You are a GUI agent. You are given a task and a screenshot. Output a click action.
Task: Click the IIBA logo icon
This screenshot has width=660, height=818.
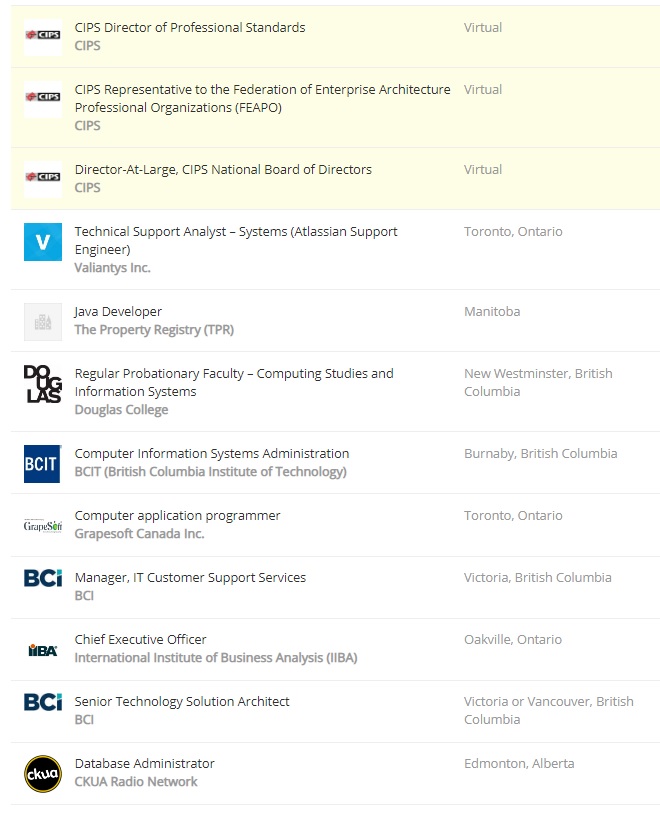[43, 650]
